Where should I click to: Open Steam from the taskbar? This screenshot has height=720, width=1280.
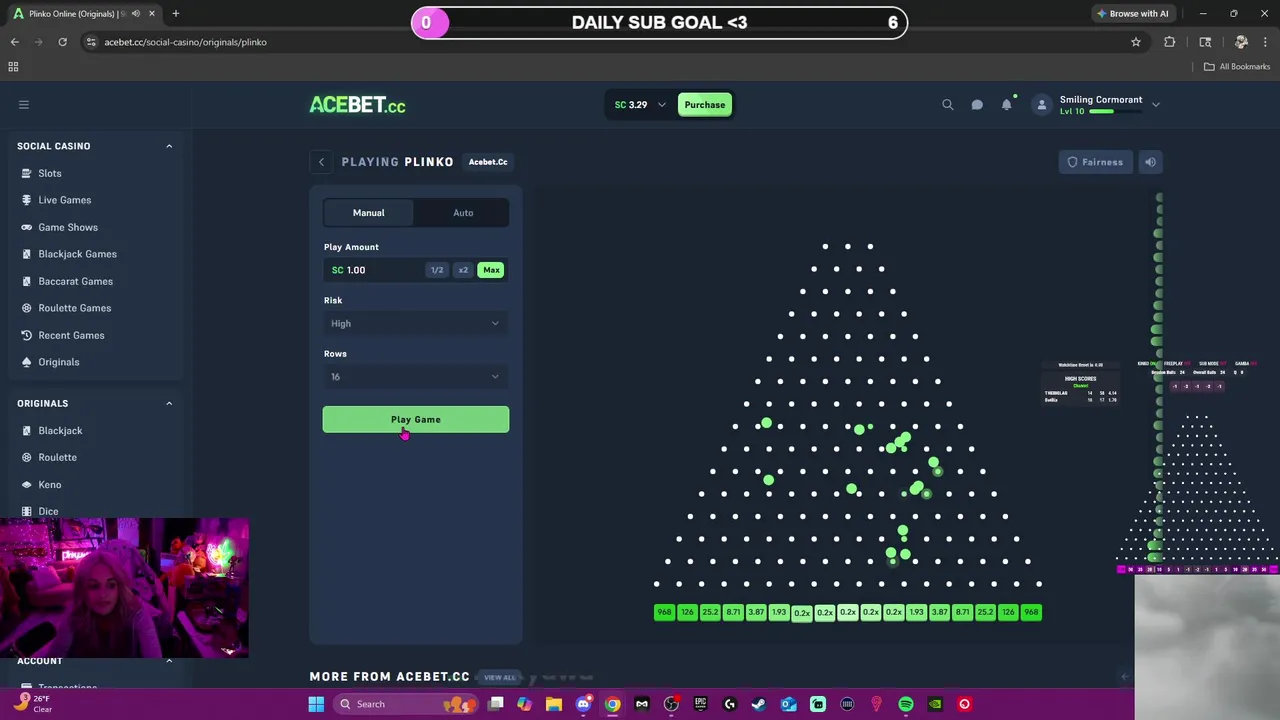coord(758,704)
